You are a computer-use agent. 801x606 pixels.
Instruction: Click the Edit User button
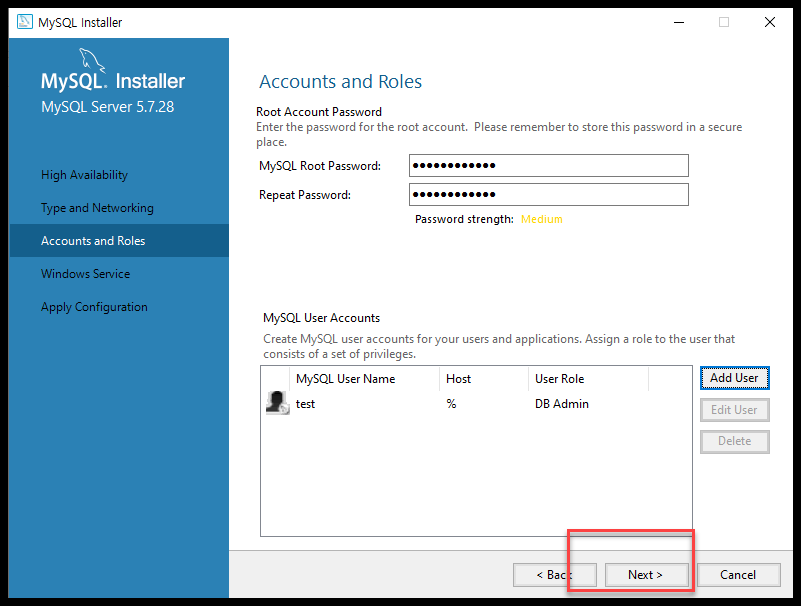[x=735, y=410]
